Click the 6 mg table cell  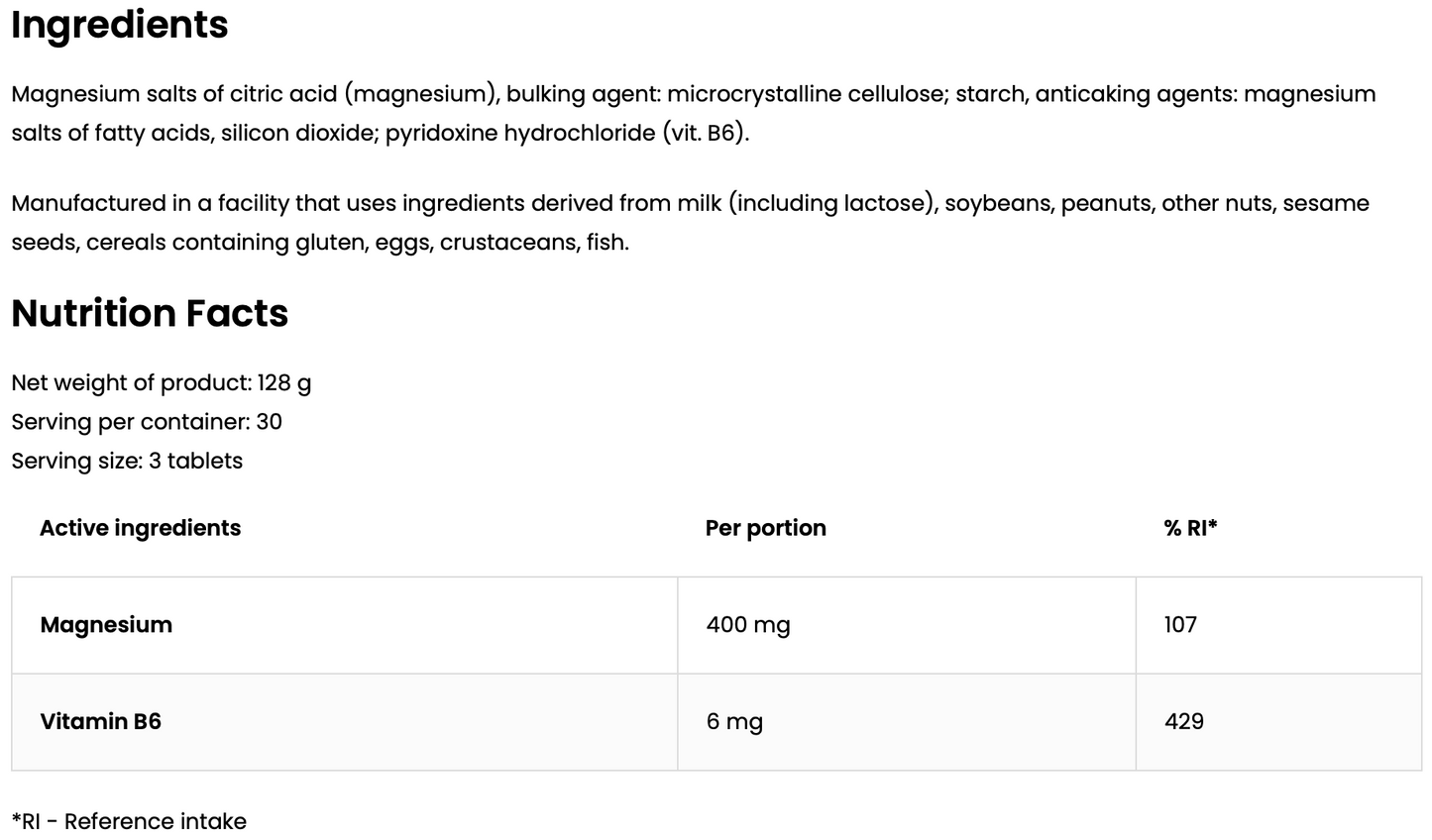point(734,721)
